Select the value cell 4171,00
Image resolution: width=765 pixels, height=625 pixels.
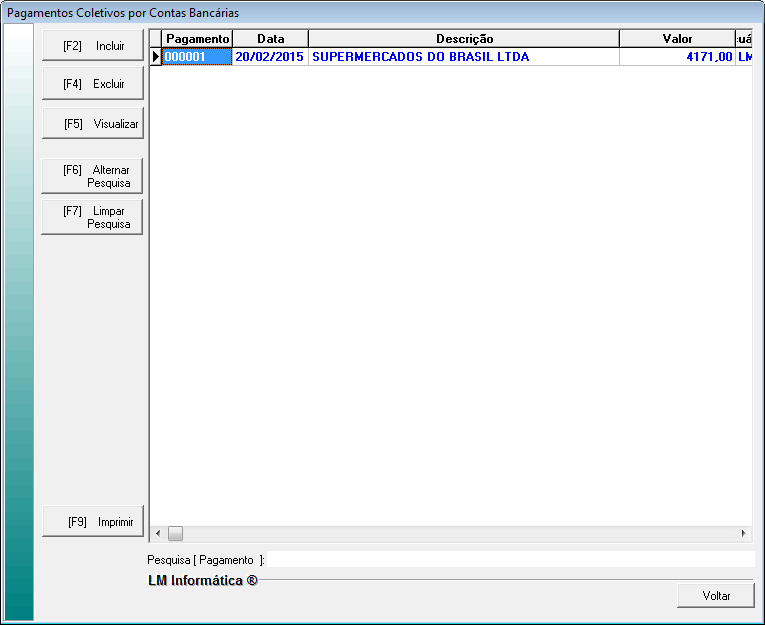(x=676, y=57)
